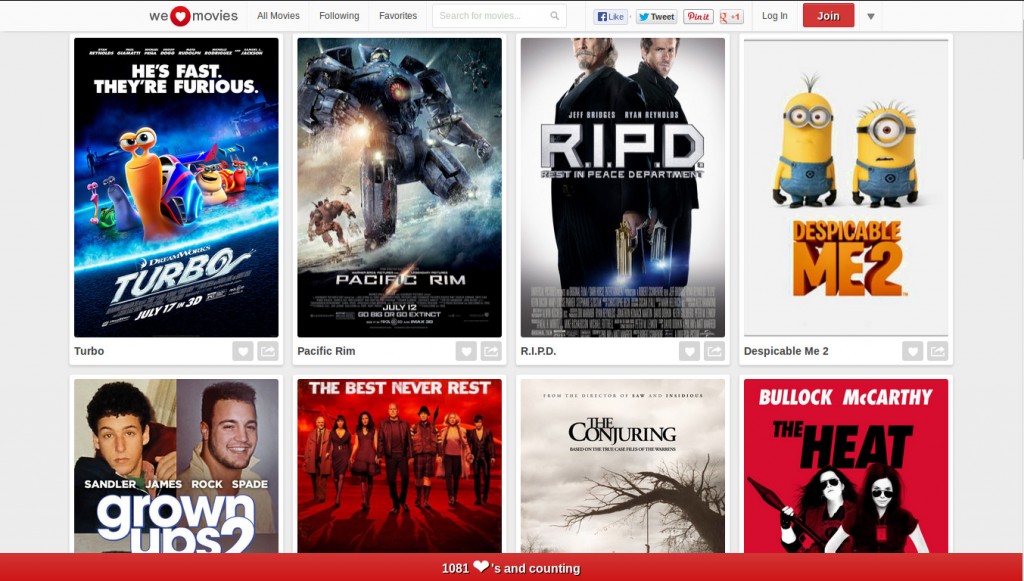Open the Turbo movie poster
The image size is (1024, 581).
click(x=176, y=187)
